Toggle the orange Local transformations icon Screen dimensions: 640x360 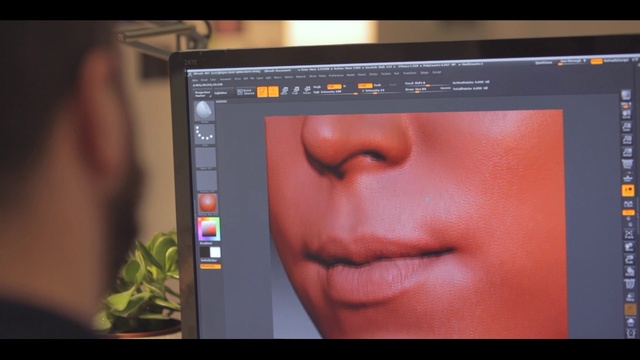coord(628,190)
